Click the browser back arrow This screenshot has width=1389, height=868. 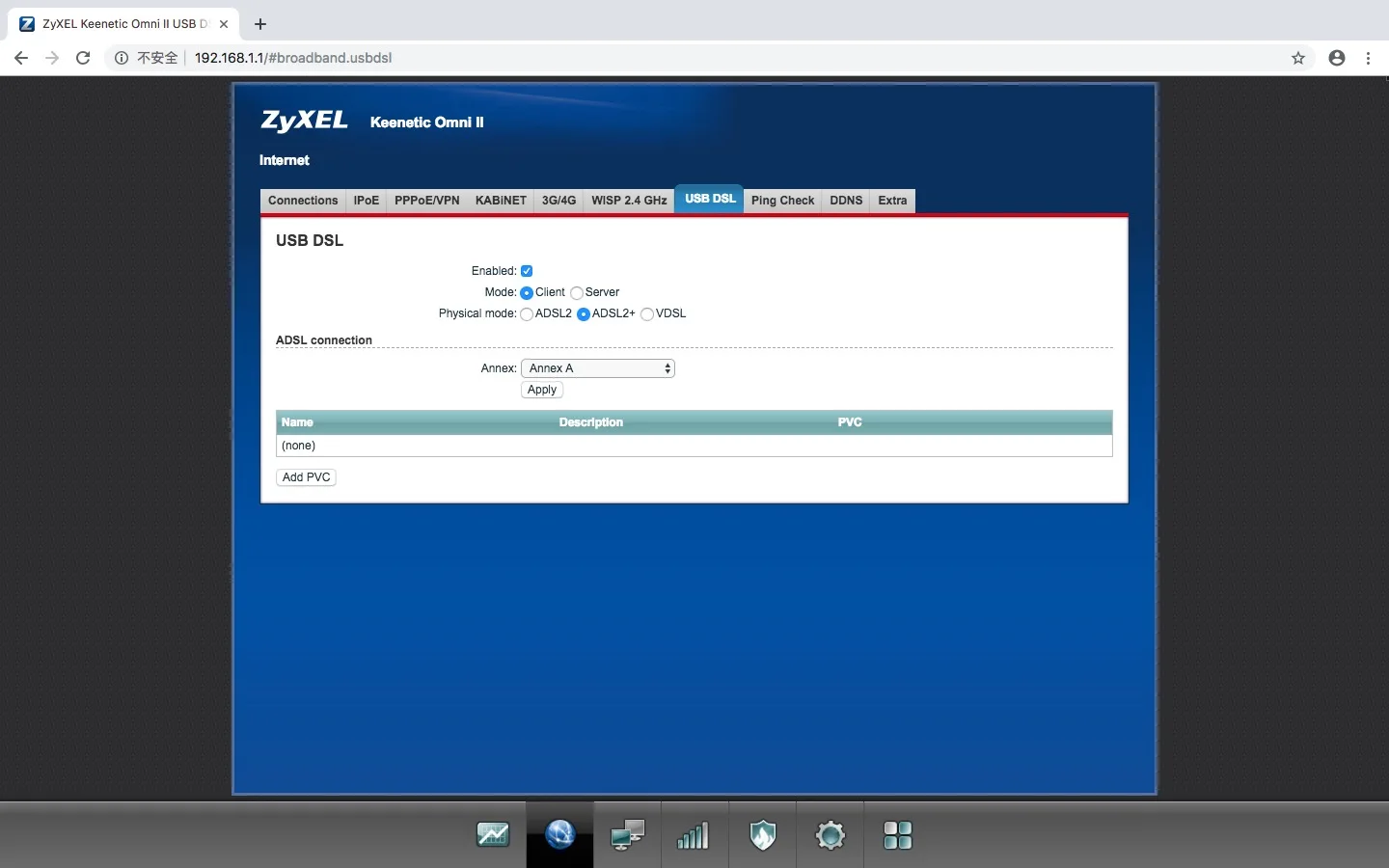coord(21,58)
